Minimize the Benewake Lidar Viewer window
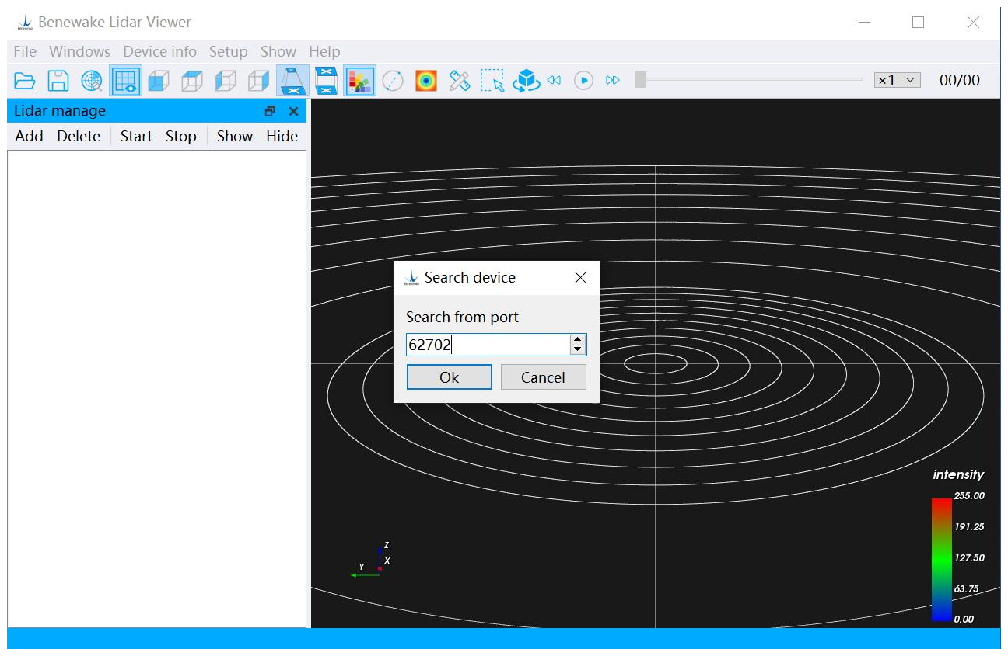Image resolution: width=1008 pixels, height=656 pixels. 865,23
